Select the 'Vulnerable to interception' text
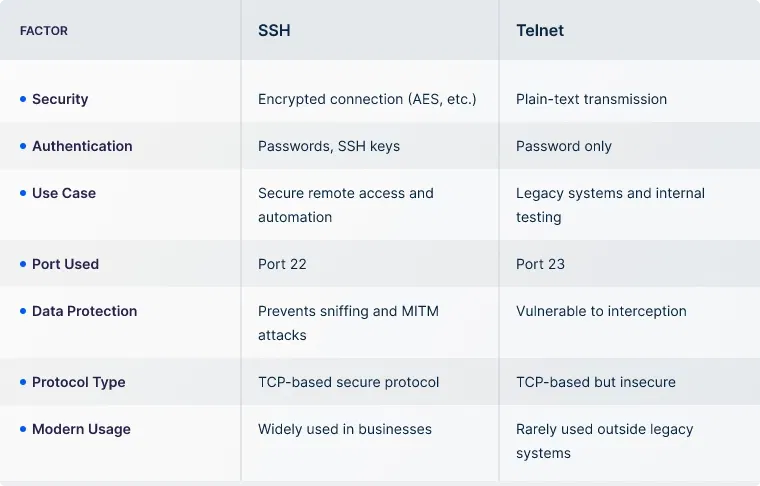This screenshot has width=760, height=486. click(x=601, y=311)
